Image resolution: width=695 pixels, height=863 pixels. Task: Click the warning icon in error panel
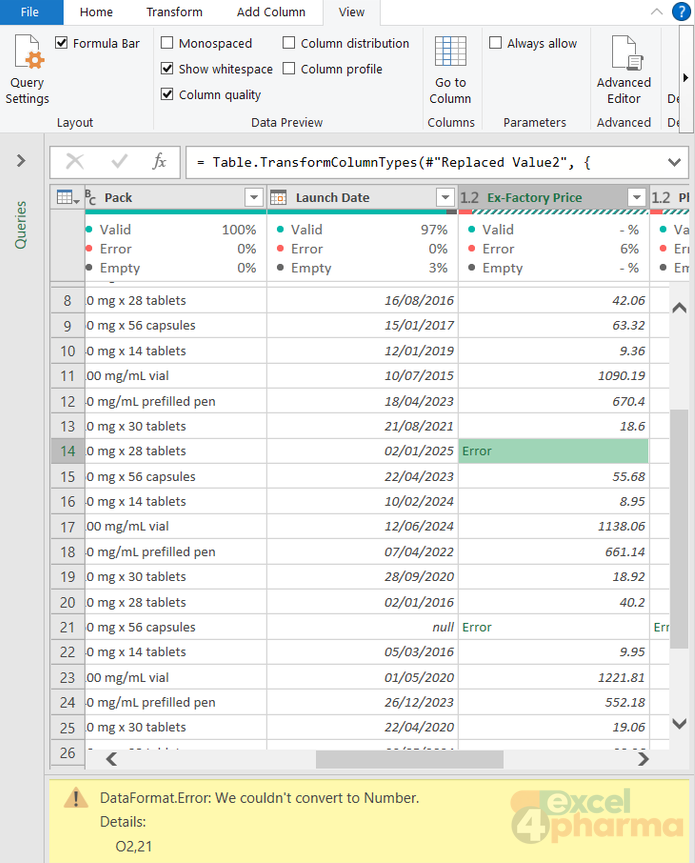(76, 798)
